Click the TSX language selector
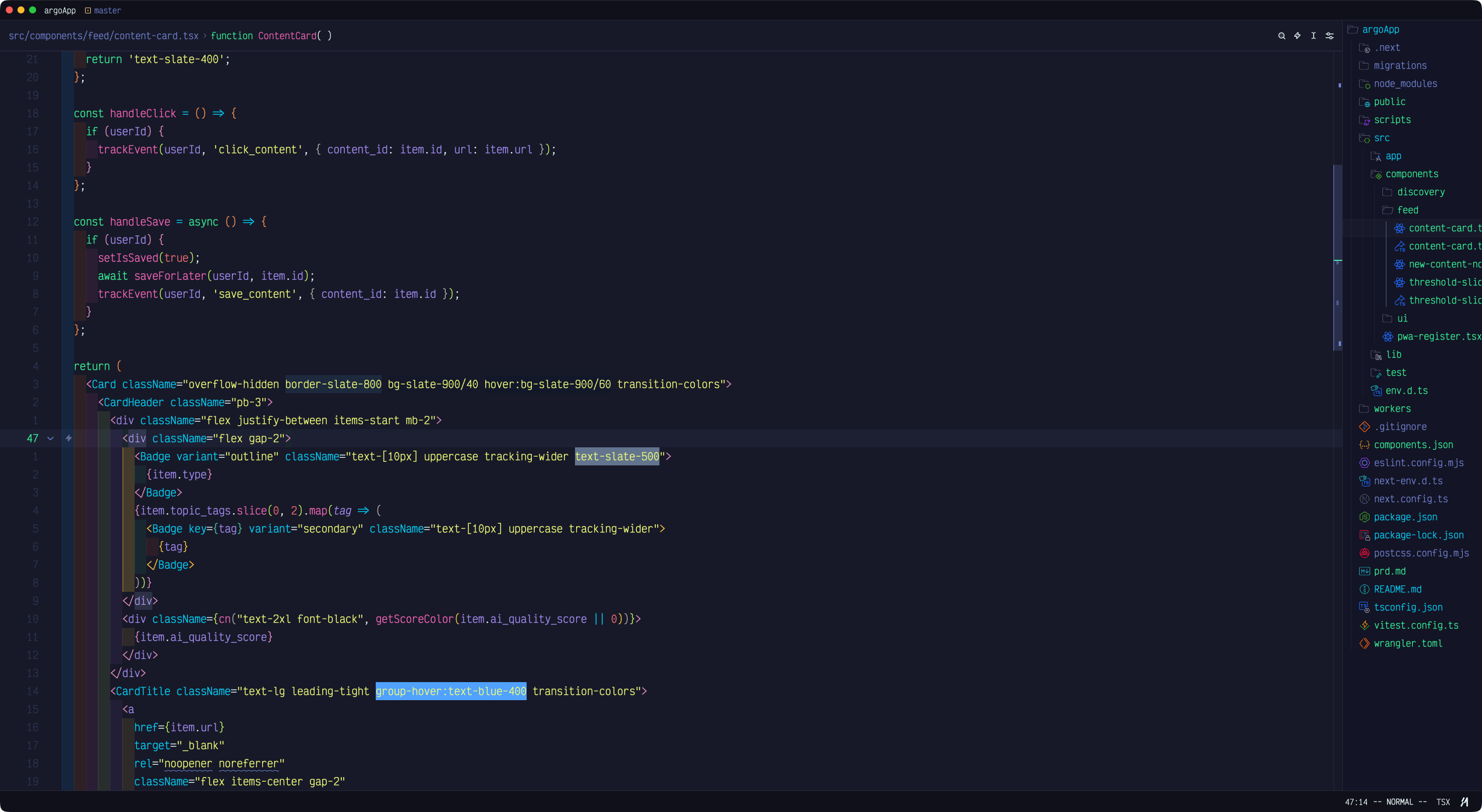Viewport: 1482px width, 812px height. 1443,802
